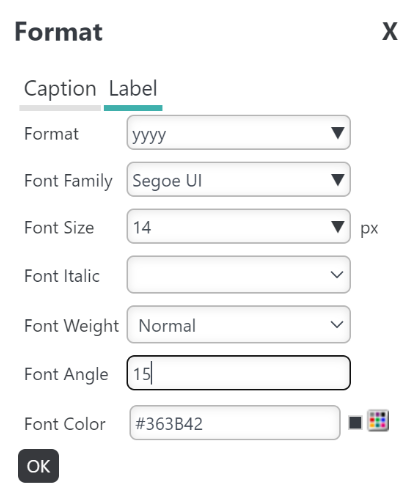Click the Font Italic chevron

coord(337,275)
